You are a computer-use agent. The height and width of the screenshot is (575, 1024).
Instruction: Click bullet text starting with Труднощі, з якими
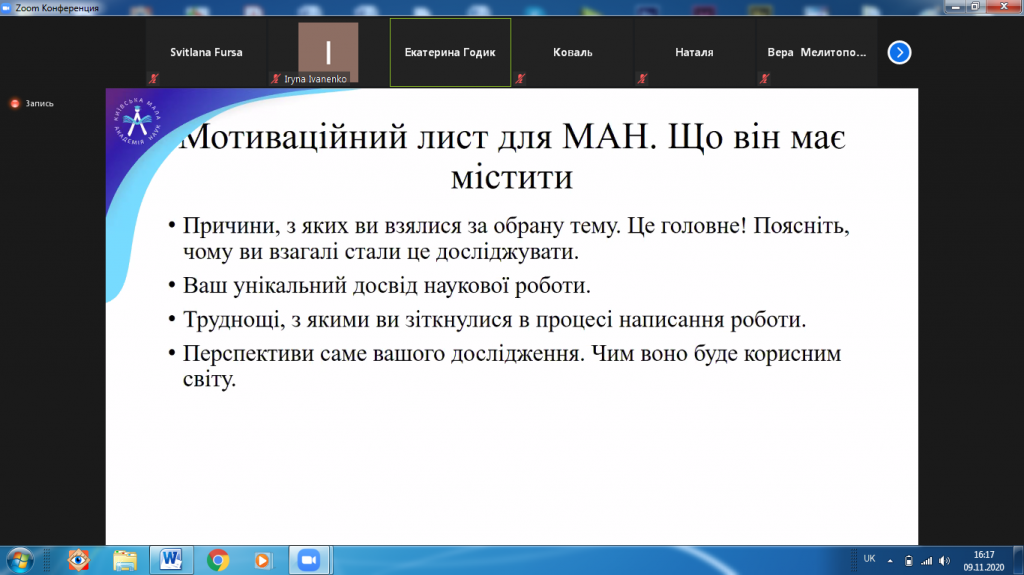coord(494,320)
